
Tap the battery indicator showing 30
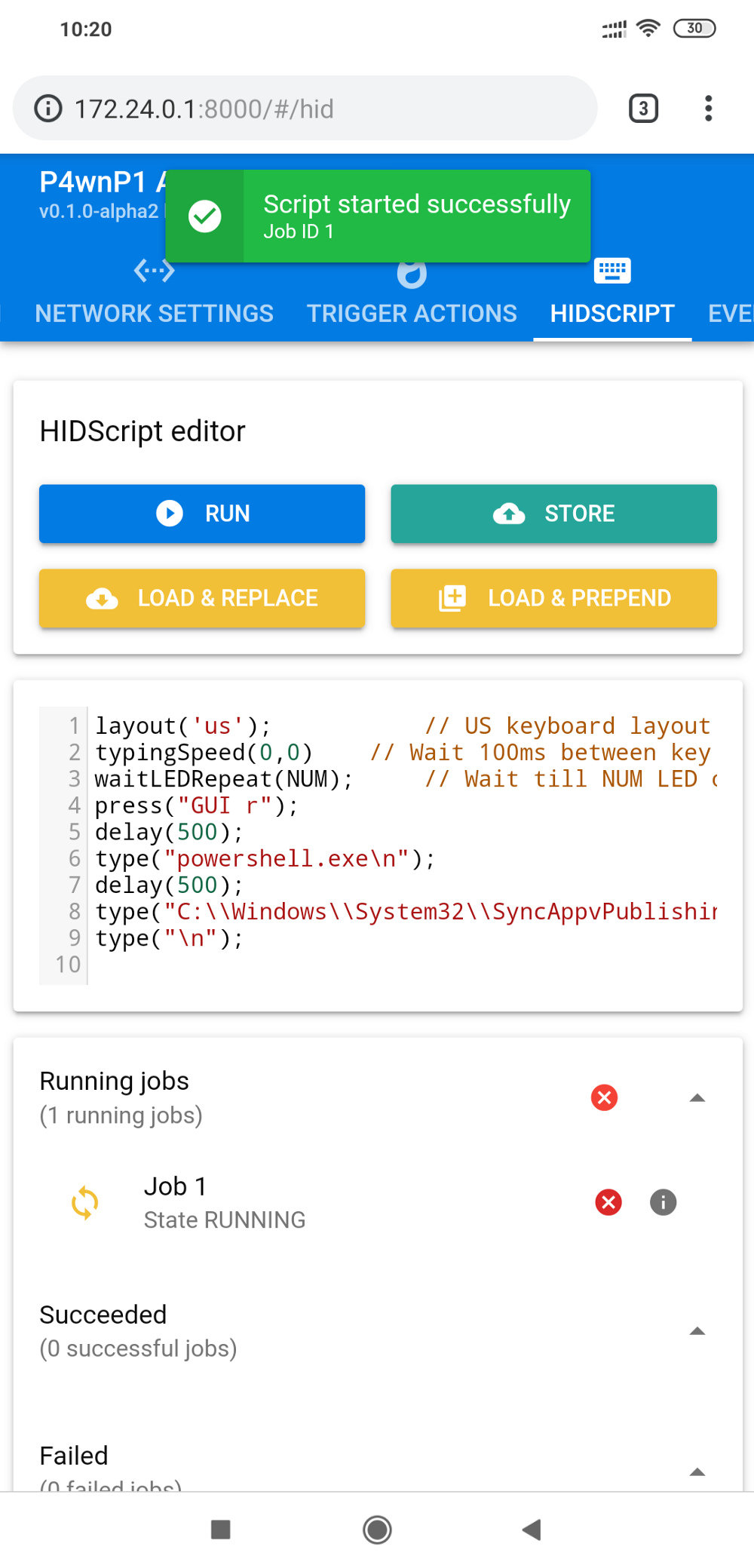694,29
